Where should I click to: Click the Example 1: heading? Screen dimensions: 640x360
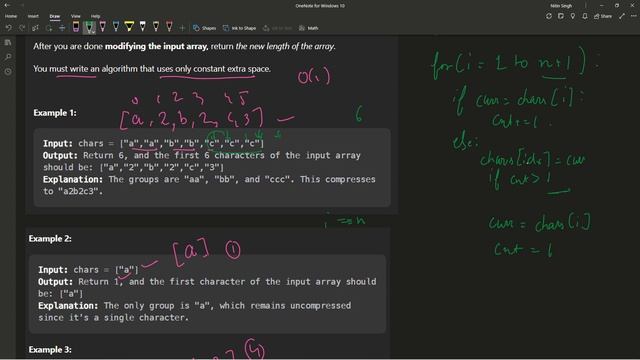(x=55, y=113)
